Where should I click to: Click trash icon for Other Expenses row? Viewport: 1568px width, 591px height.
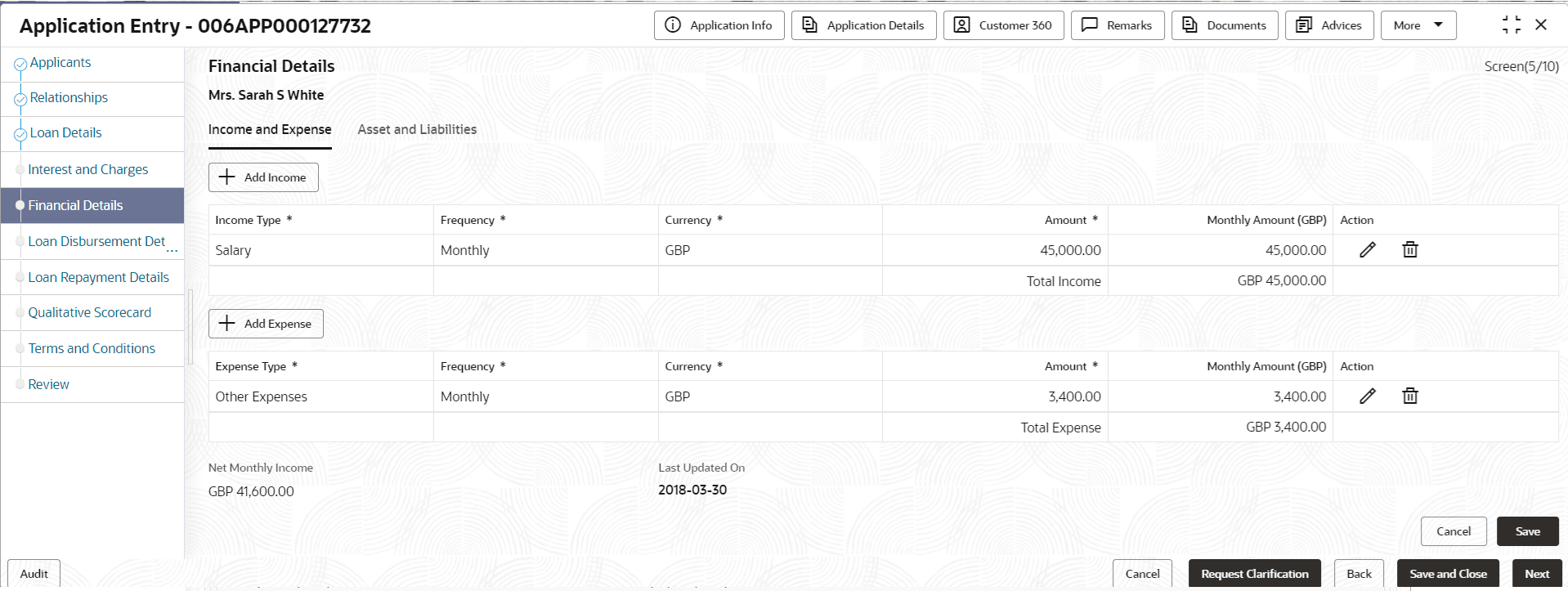(1409, 396)
